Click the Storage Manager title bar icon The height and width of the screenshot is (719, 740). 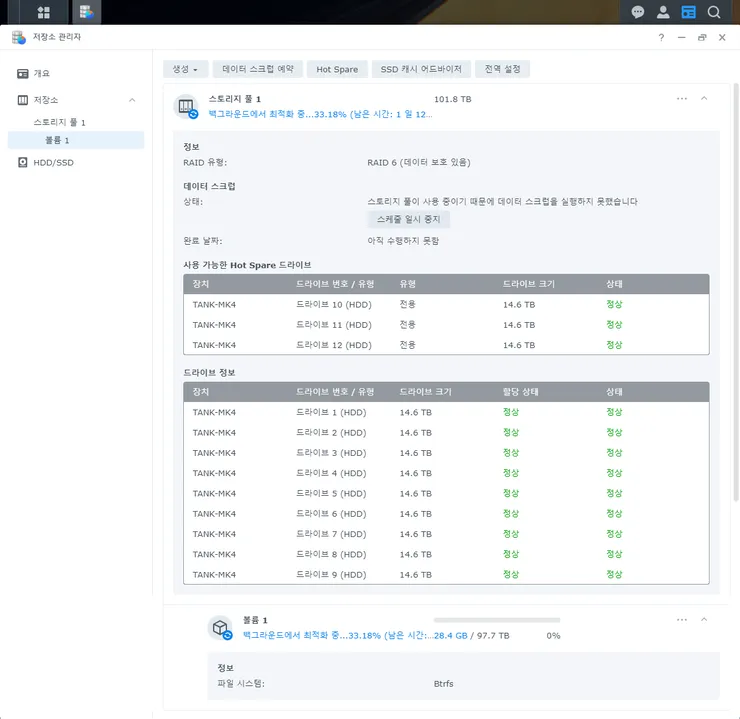pos(19,37)
